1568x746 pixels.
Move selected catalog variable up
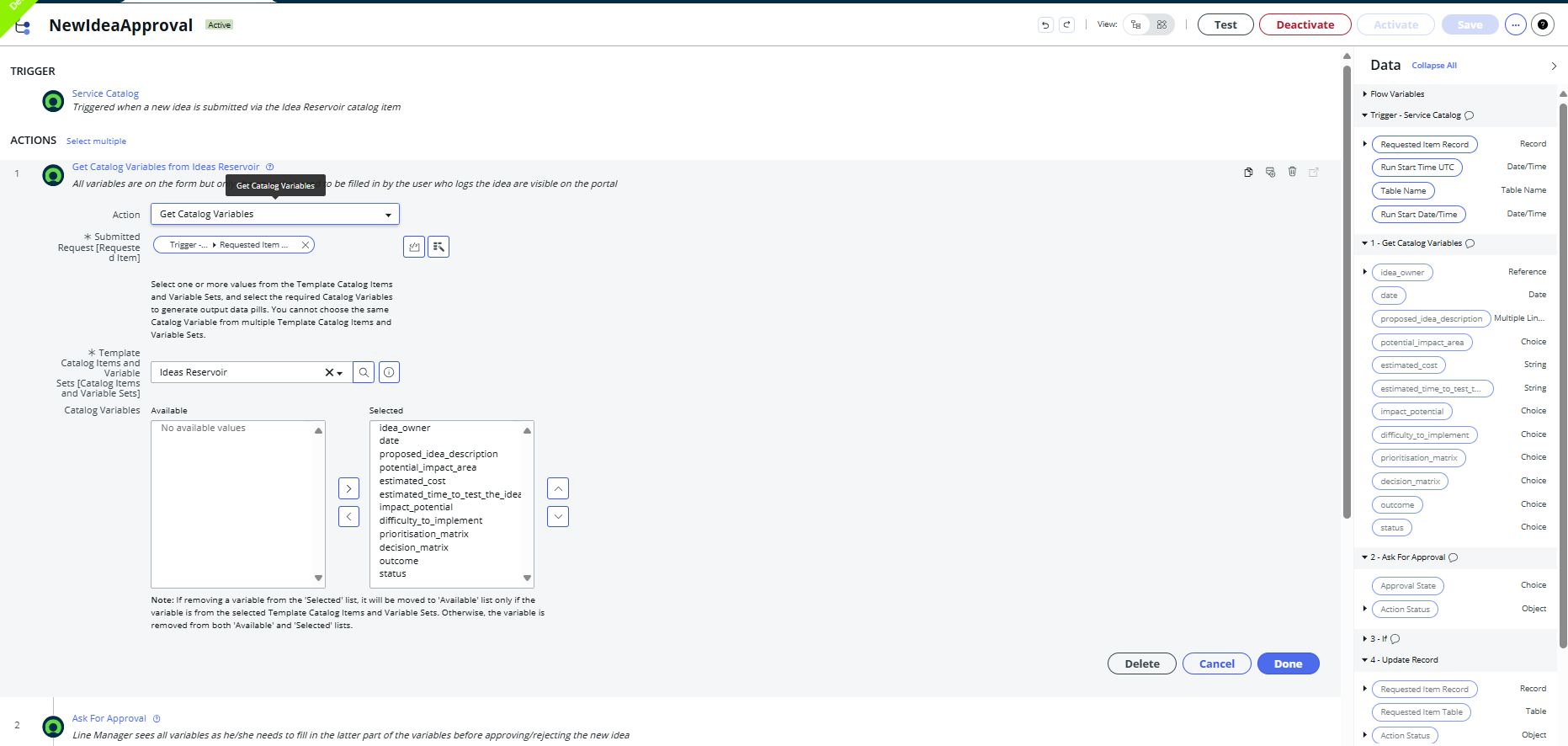coord(558,488)
